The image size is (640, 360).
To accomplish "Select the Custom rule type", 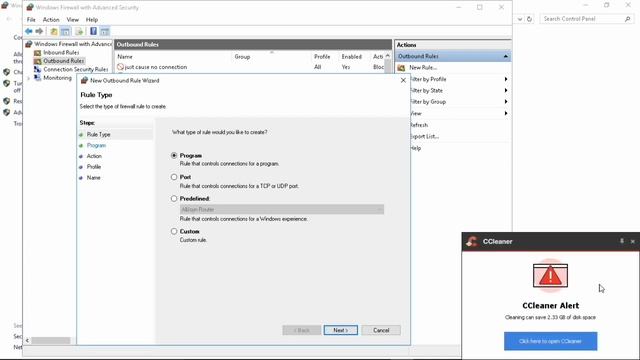I will [x=174, y=231].
